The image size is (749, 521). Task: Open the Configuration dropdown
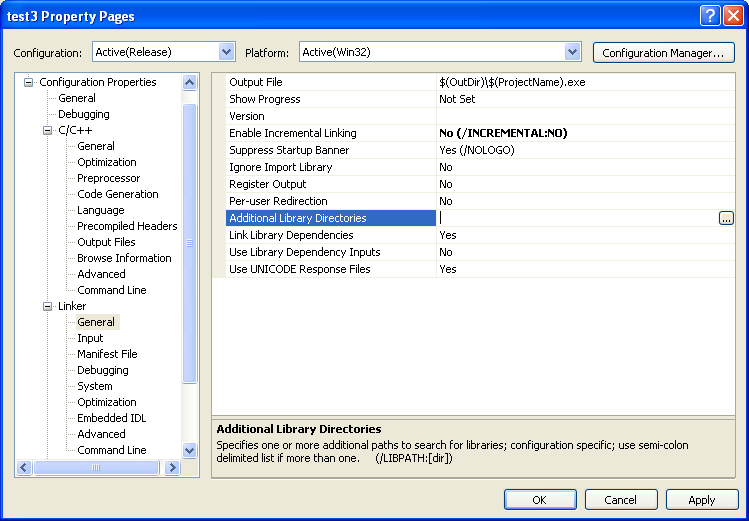(x=226, y=52)
